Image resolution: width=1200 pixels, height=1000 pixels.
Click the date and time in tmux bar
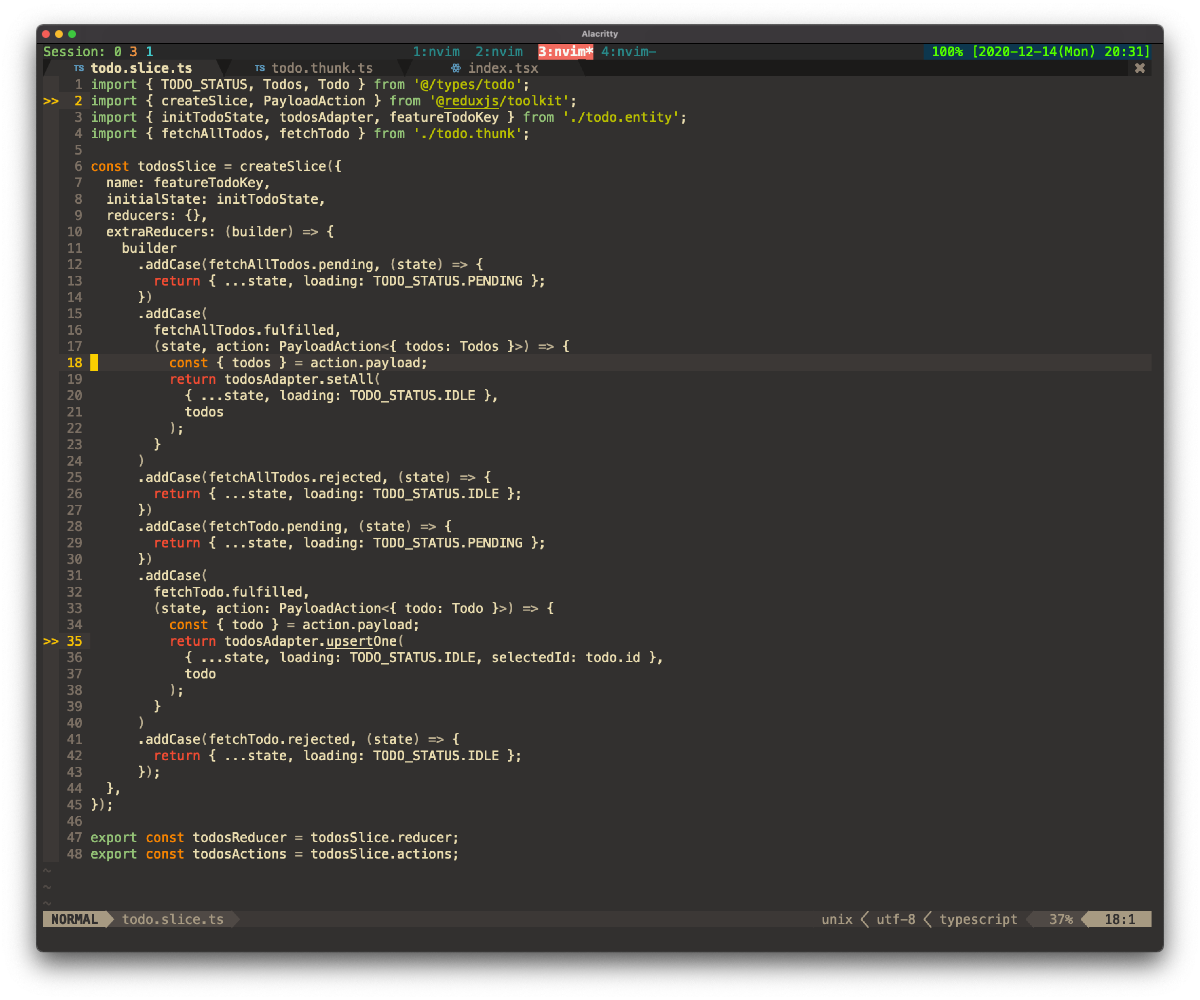[1061, 52]
